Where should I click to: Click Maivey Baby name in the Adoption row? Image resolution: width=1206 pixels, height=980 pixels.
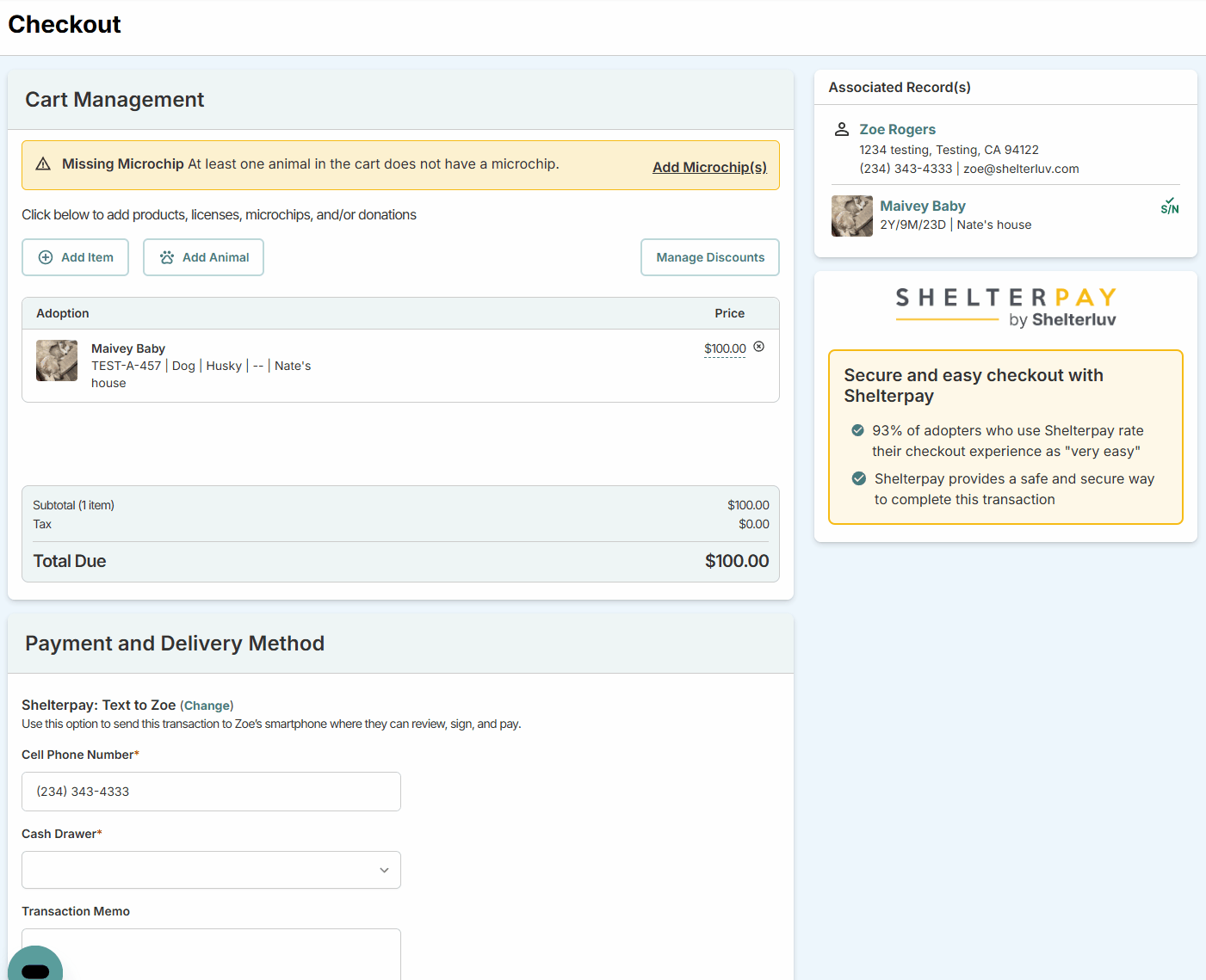pyautogui.click(x=128, y=348)
